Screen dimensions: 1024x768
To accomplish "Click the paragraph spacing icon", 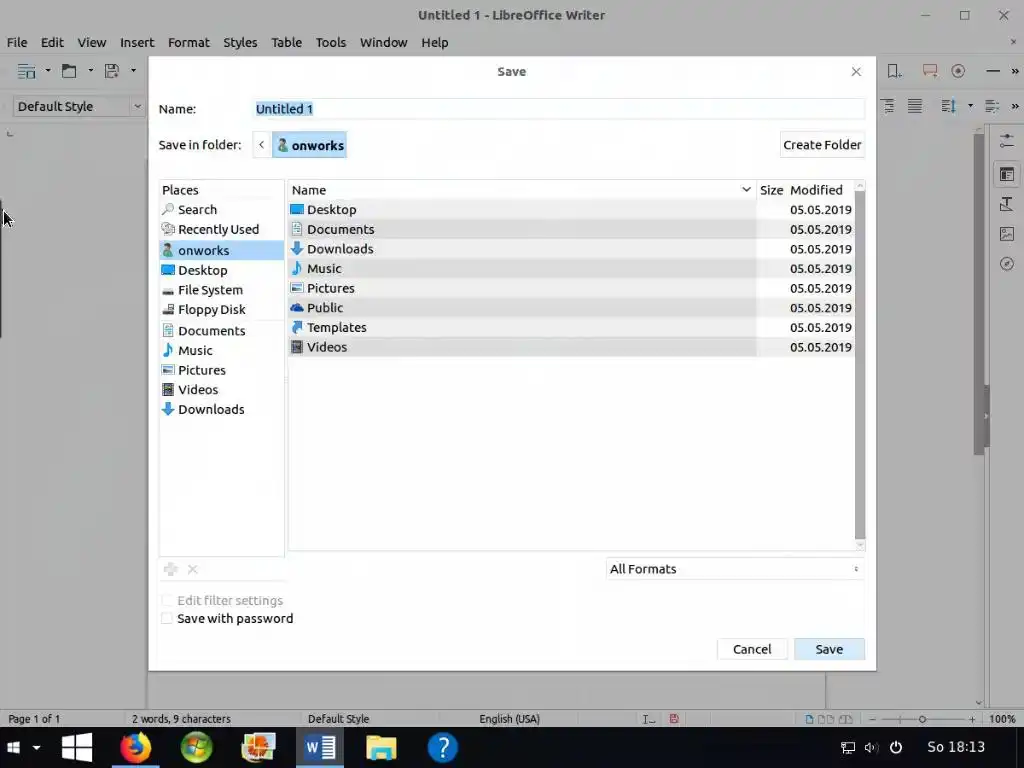I will pos(992,106).
